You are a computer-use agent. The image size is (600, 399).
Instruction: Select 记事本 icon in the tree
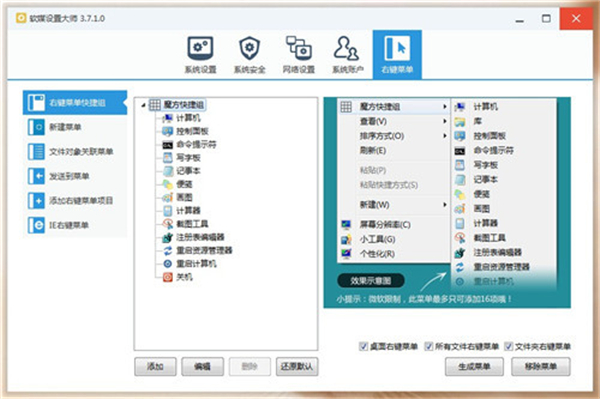coord(168,171)
